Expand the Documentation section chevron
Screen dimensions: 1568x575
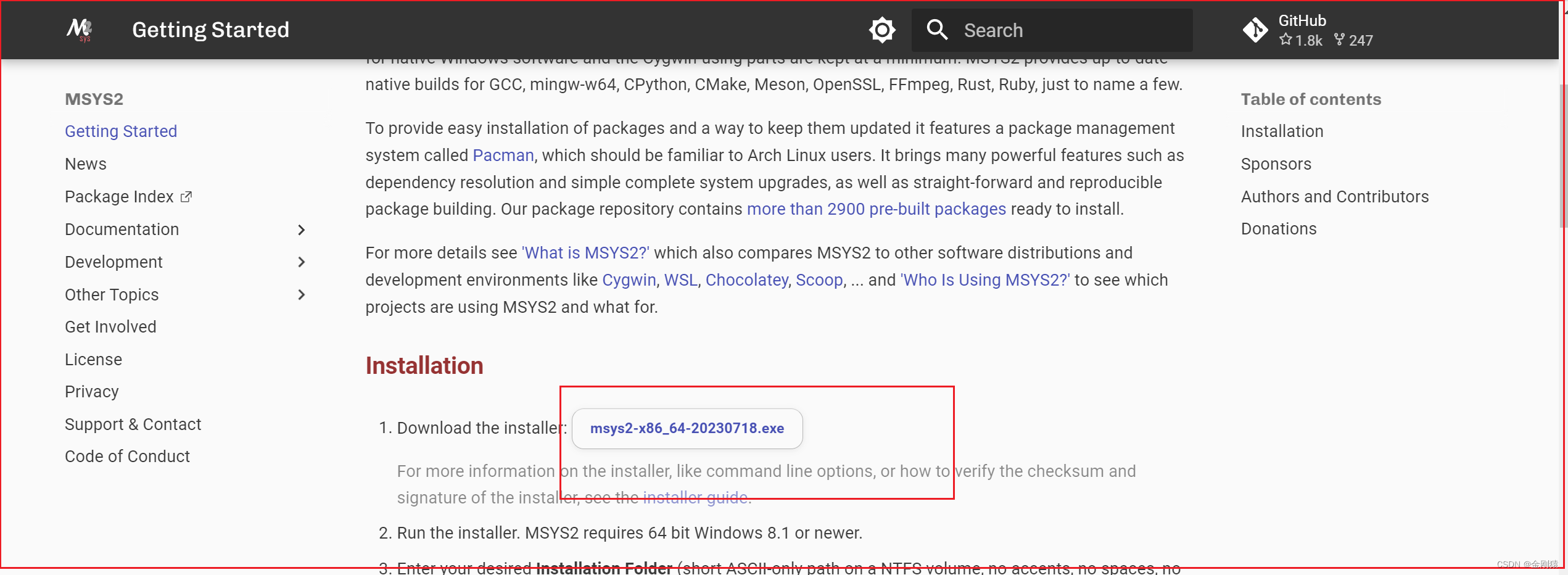[x=301, y=230]
